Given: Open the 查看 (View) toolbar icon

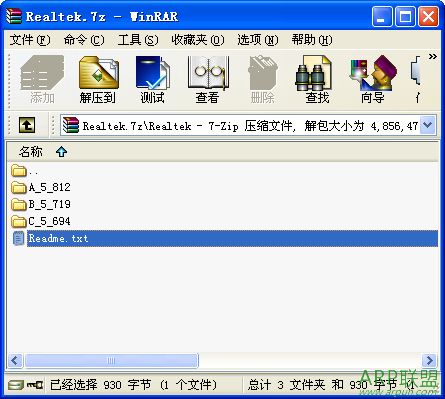Looking at the screenshot, I should point(207,80).
